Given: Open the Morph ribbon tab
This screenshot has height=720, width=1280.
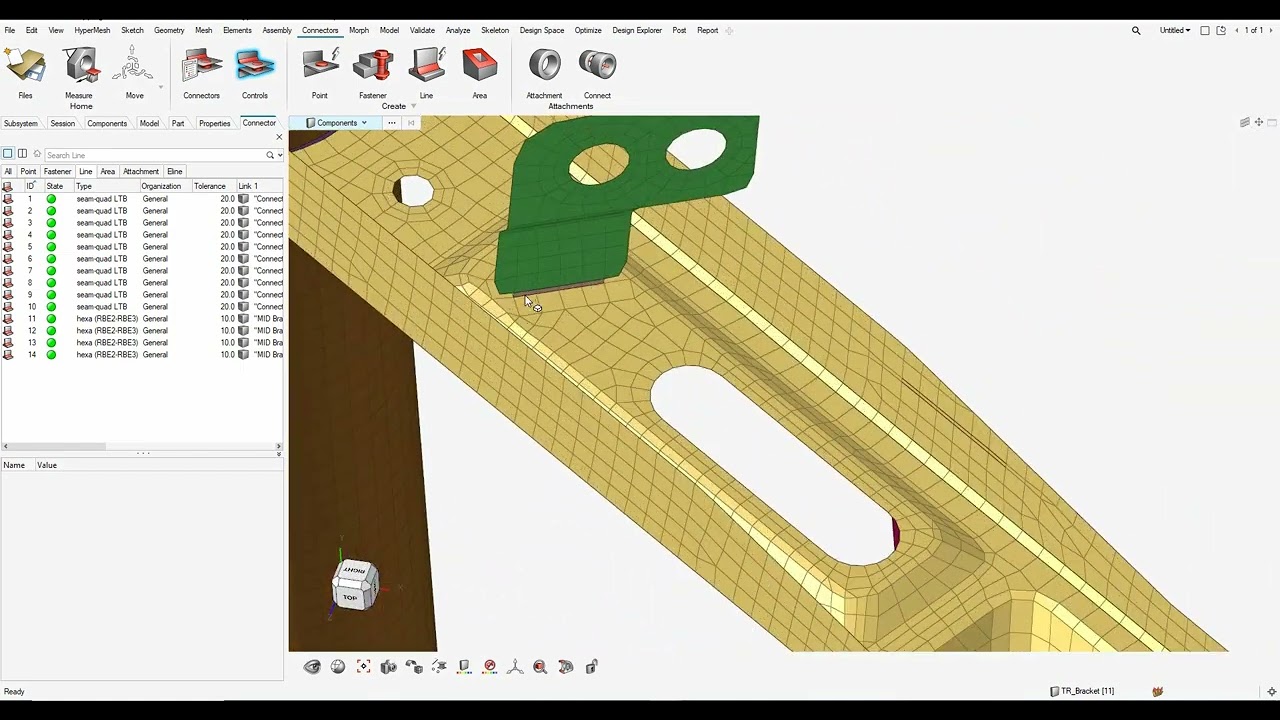Looking at the screenshot, I should 359,31.
